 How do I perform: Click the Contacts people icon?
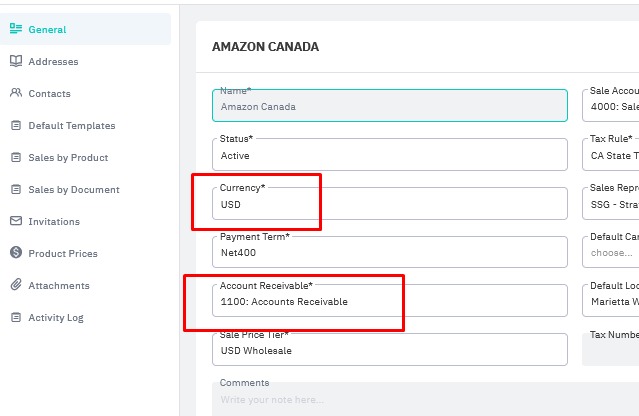16,94
